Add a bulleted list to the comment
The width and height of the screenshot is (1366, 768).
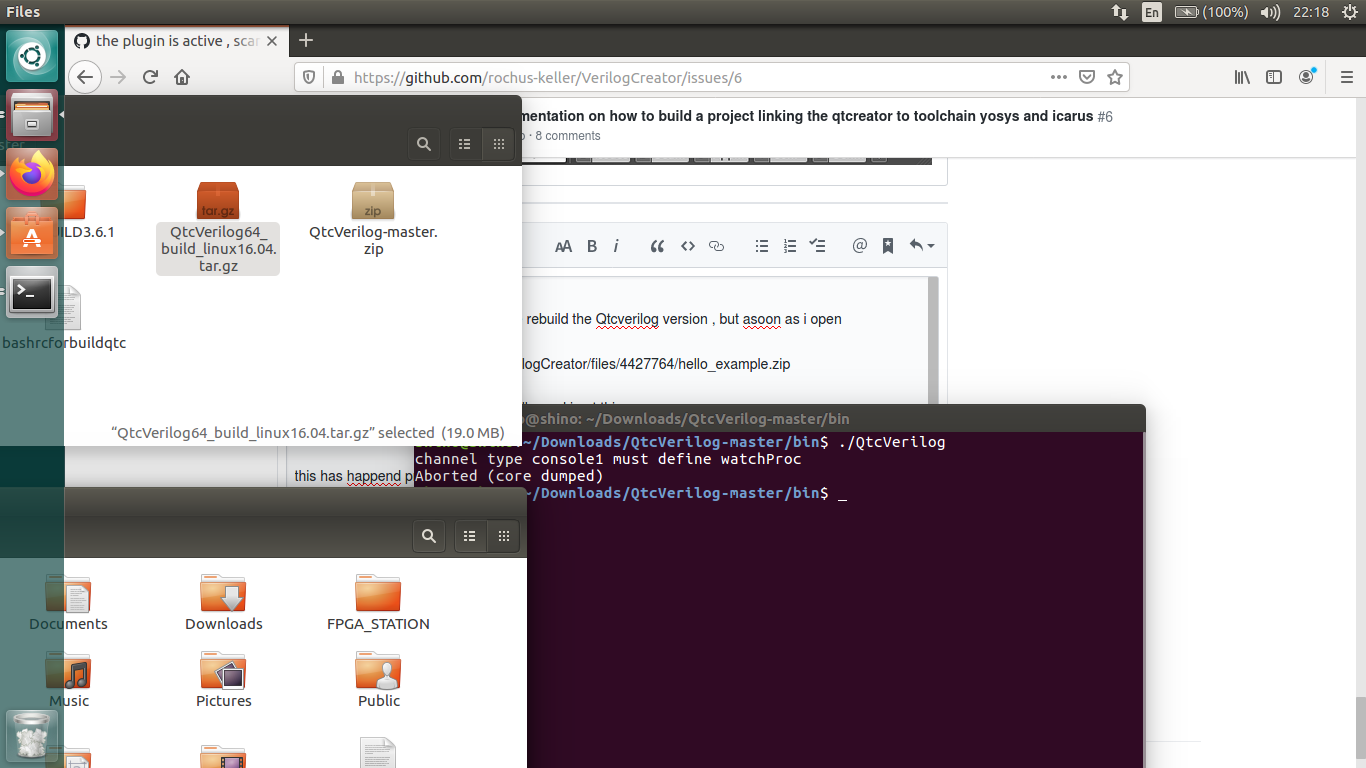point(761,245)
